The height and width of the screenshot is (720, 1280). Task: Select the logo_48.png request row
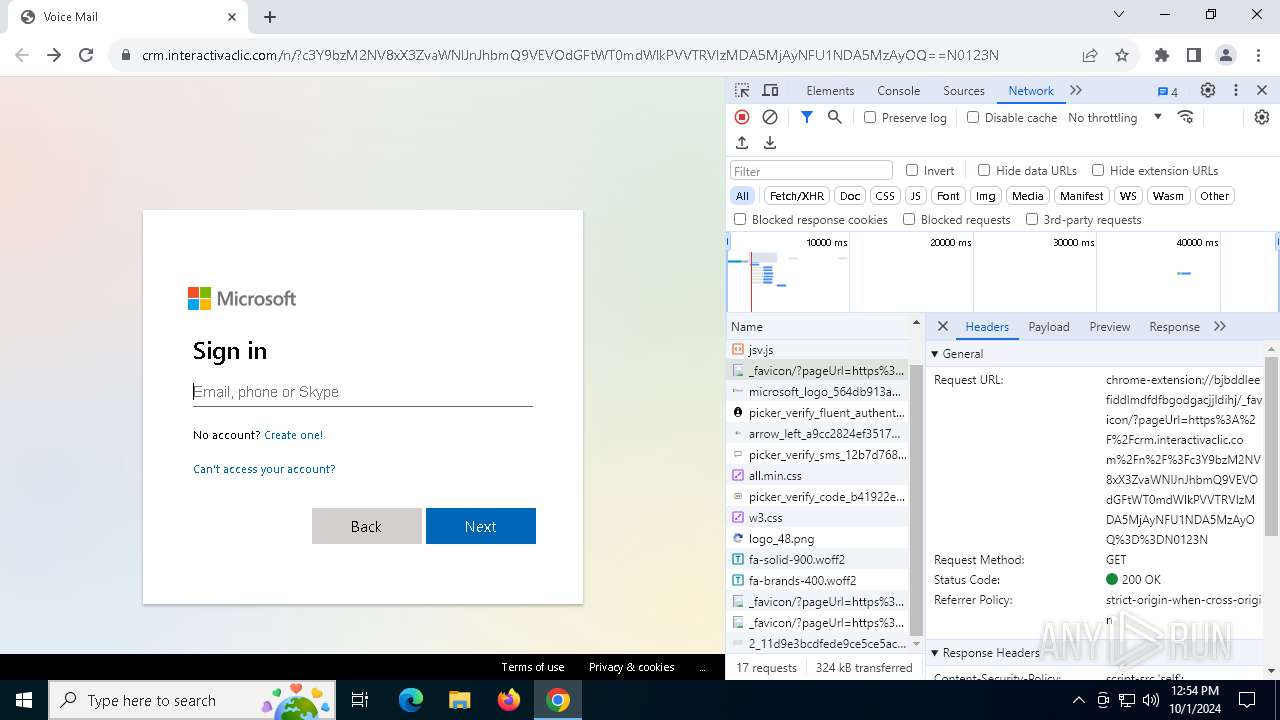click(817, 539)
